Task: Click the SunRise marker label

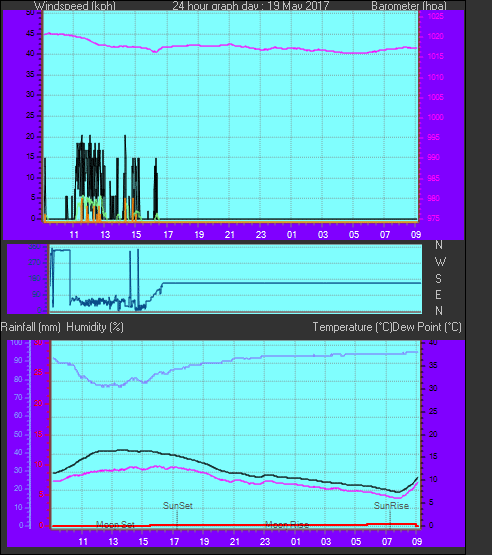Action: click(391, 506)
